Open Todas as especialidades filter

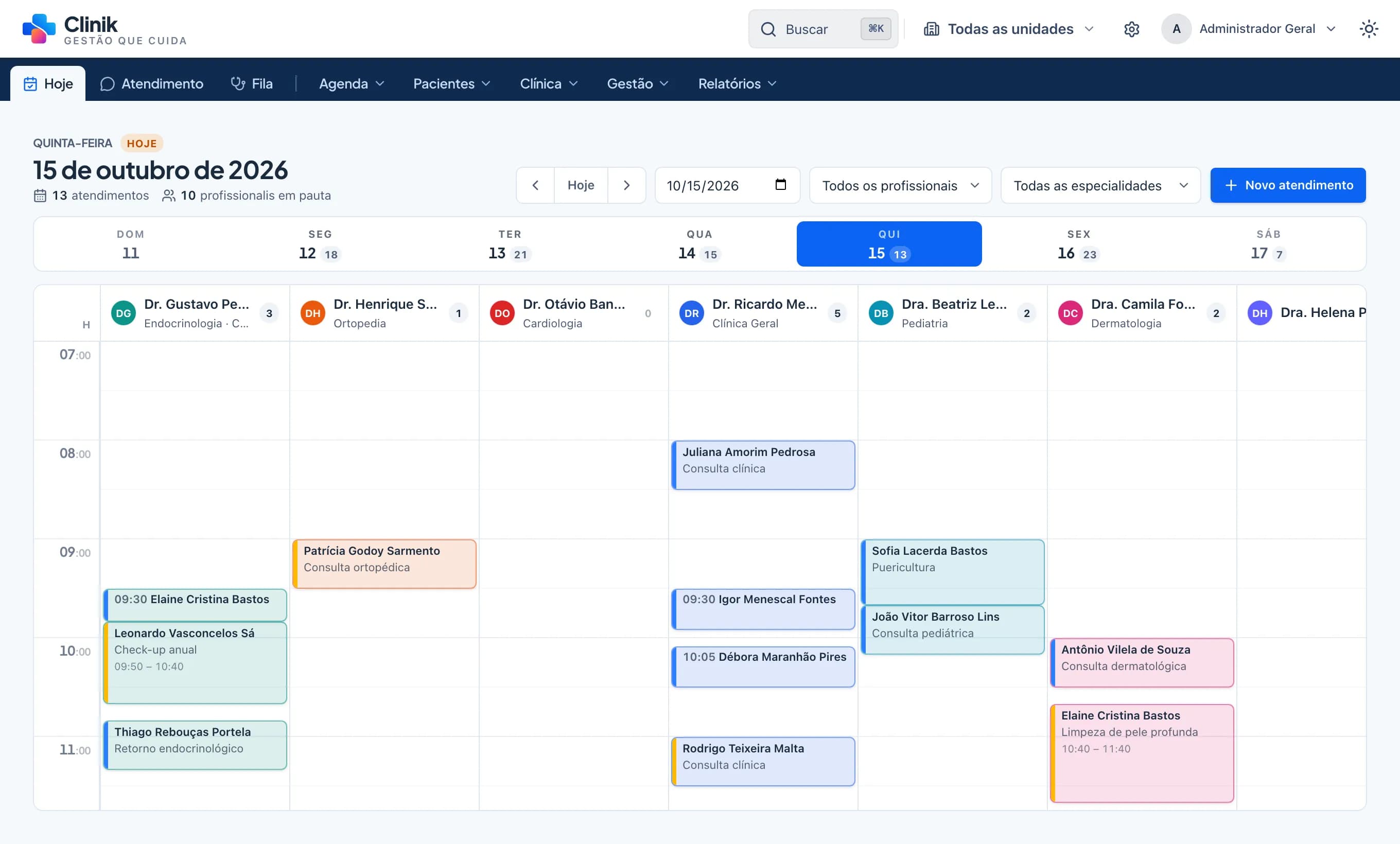coord(1100,185)
